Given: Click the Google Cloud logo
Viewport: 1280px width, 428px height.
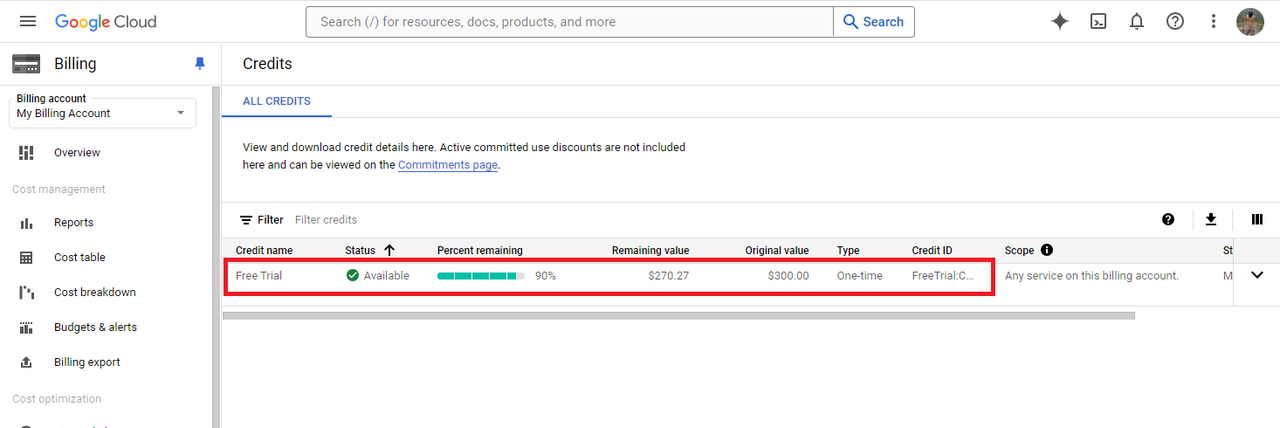Looking at the screenshot, I should [x=106, y=21].
